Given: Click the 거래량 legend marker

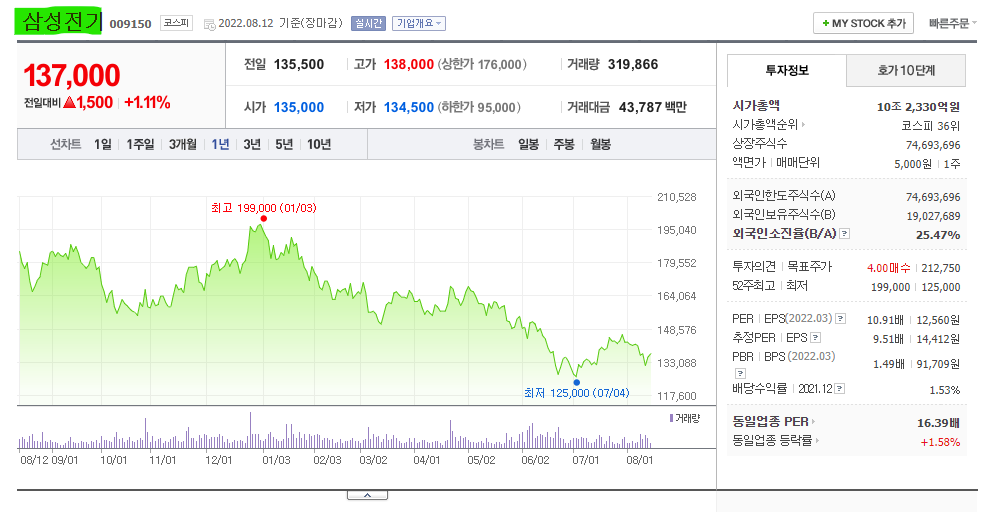Looking at the screenshot, I should click(x=672, y=418).
